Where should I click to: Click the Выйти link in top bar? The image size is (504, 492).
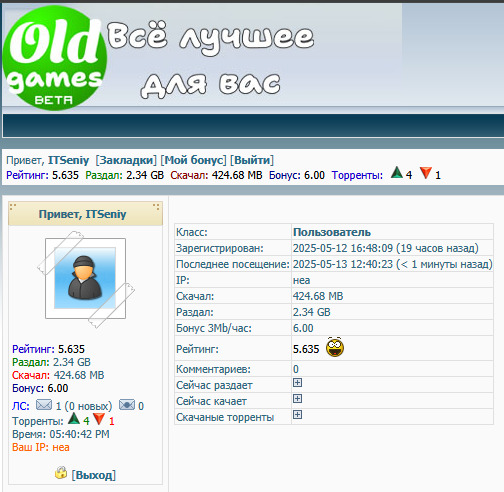pos(252,160)
